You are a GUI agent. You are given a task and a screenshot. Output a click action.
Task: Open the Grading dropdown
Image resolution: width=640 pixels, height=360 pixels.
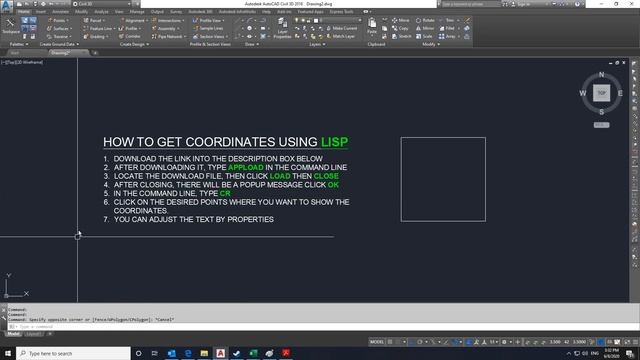click(x=96, y=36)
